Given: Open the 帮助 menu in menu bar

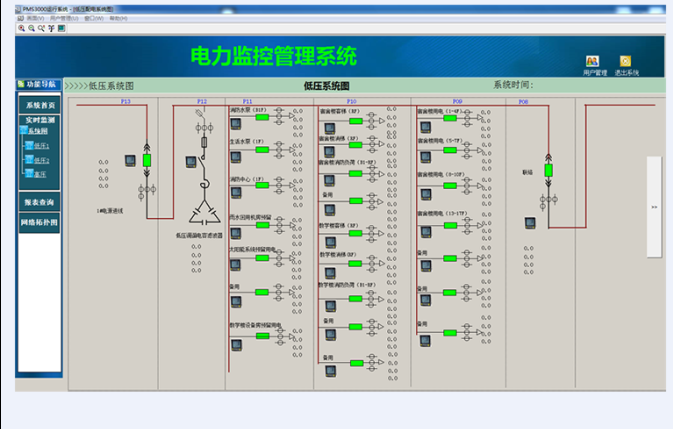Looking at the screenshot, I should coord(117,18).
